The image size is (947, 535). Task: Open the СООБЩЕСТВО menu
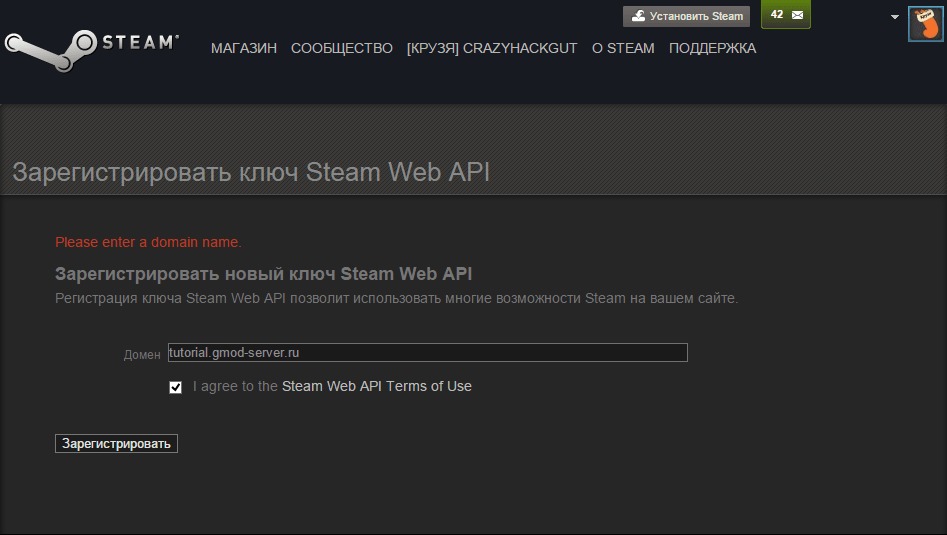click(x=342, y=48)
